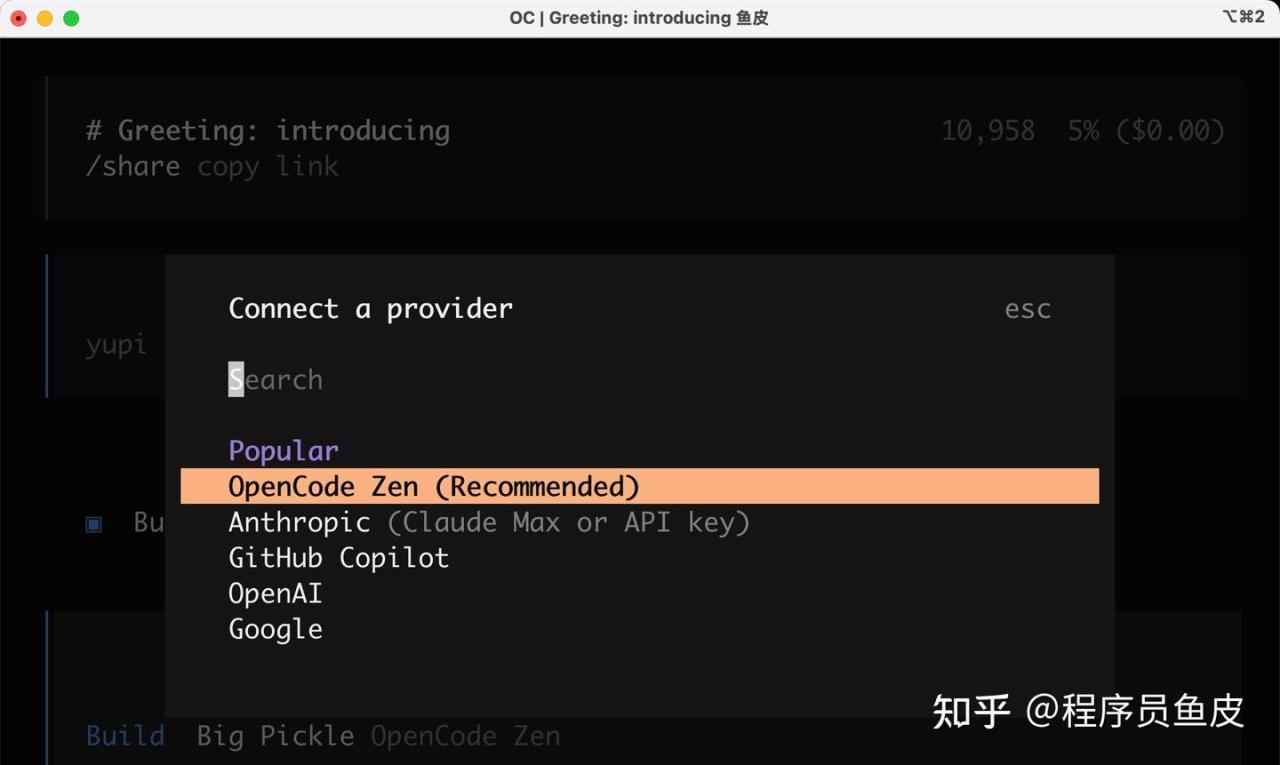
Task: Click the copy link text
Action: 268,166
